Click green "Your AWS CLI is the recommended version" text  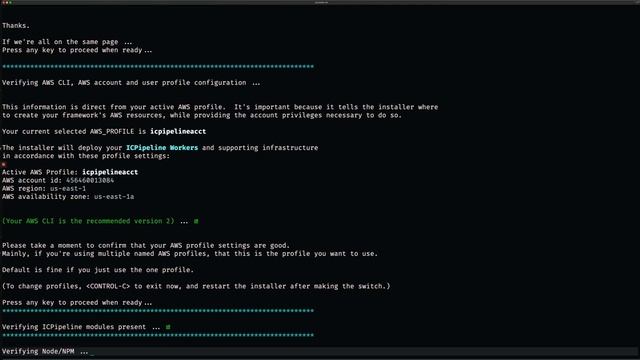pos(88,221)
